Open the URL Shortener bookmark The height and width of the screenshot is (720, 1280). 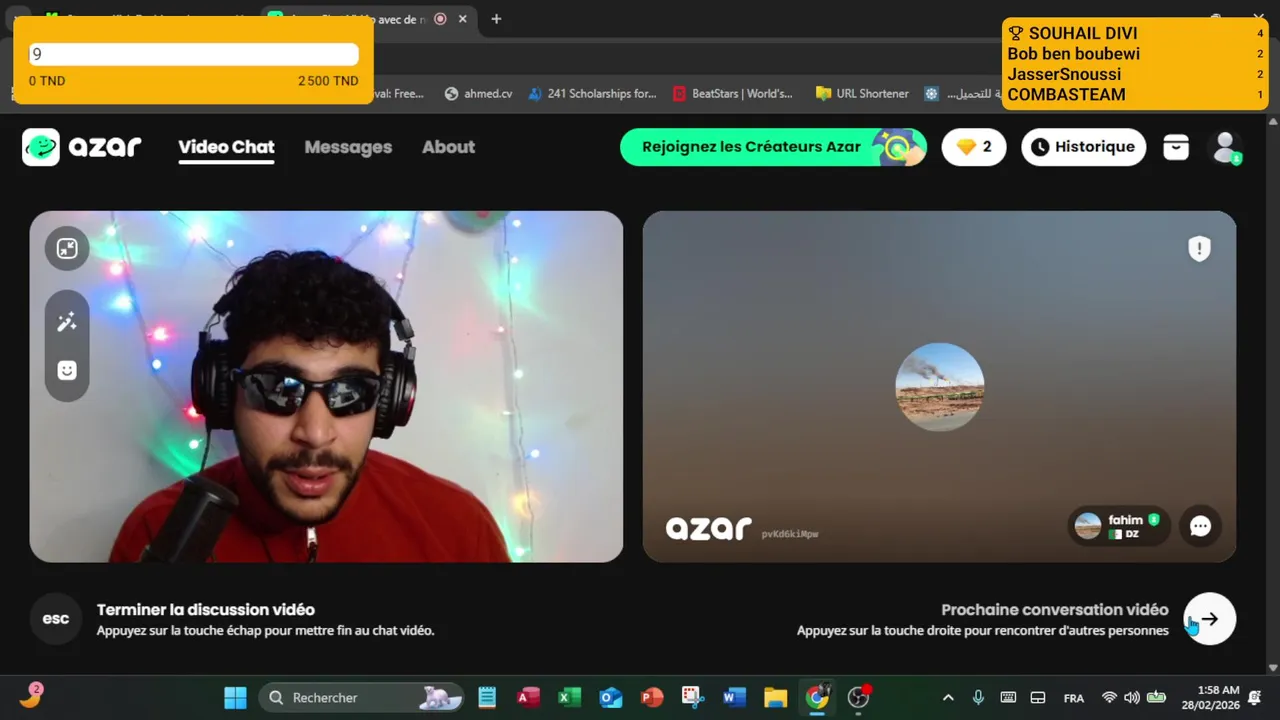coord(862,93)
